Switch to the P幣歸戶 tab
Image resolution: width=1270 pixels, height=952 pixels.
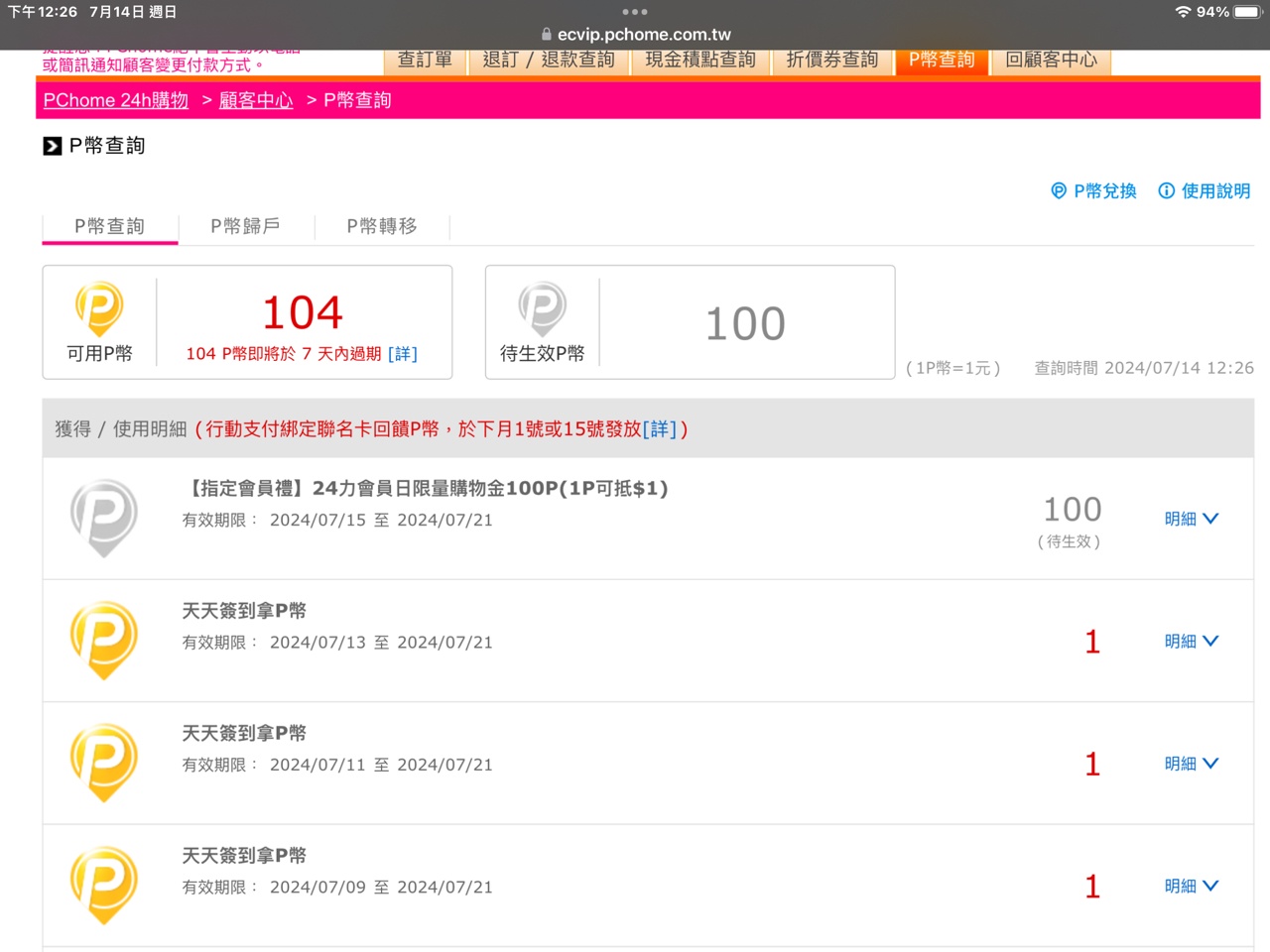tap(245, 226)
